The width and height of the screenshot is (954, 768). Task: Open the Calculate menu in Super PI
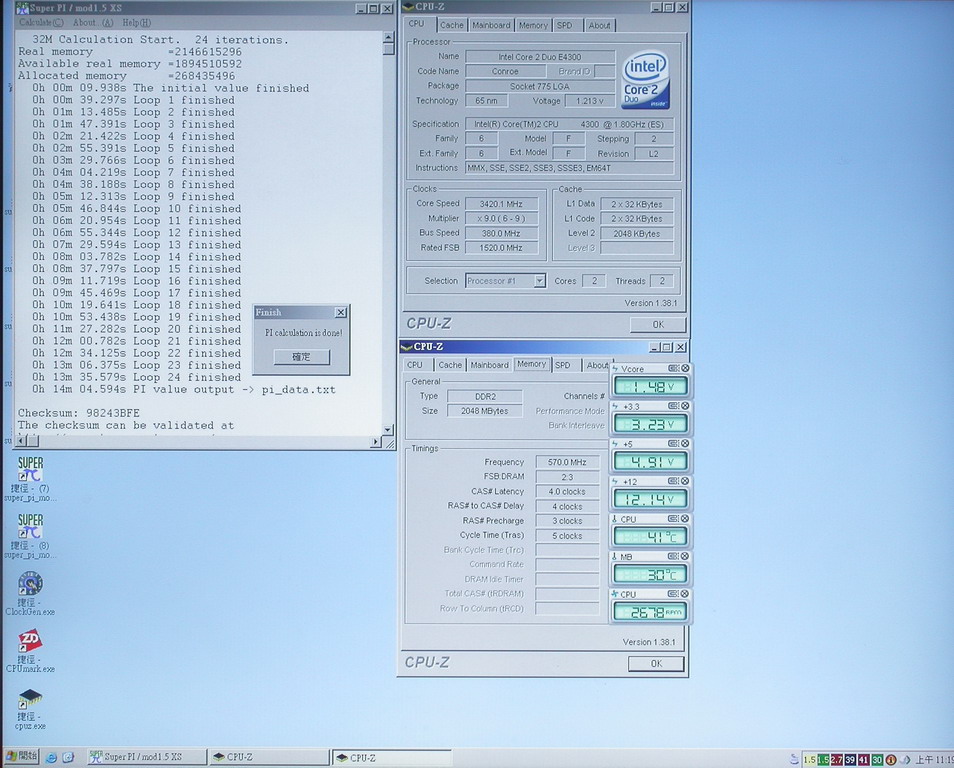41,23
